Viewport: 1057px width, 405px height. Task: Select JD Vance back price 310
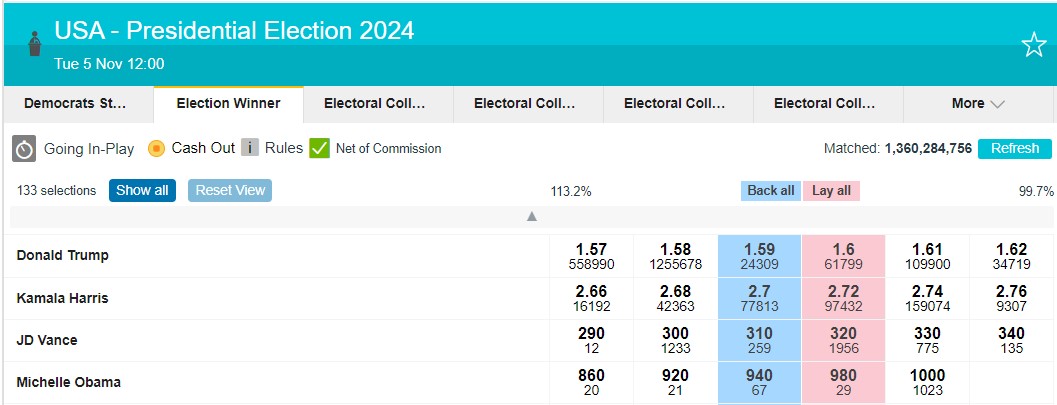759,340
